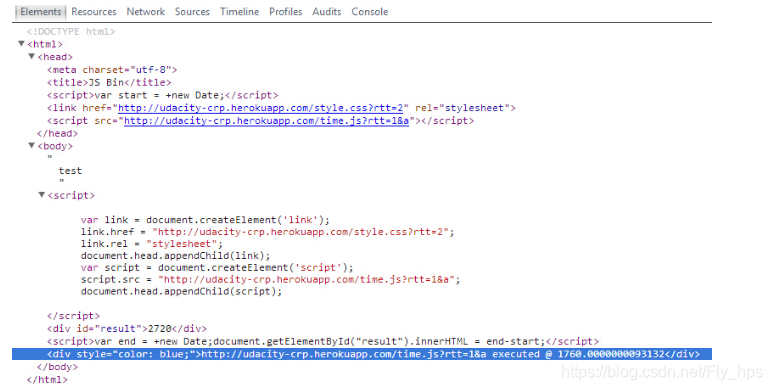The width and height of the screenshot is (772, 390).
Task: Select the 'test' text node
Action: pos(70,171)
